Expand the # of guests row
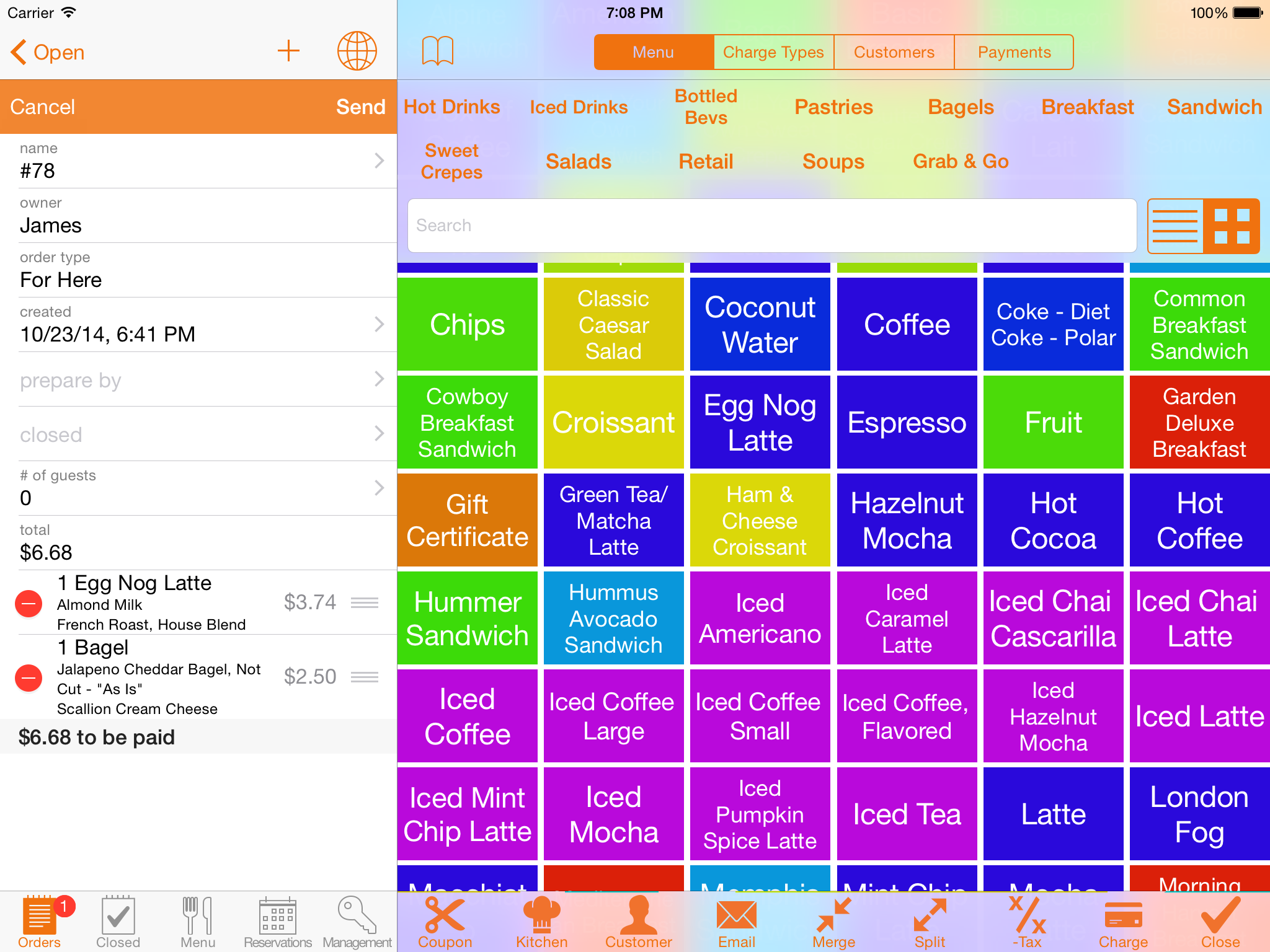The height and width of the screenshot is (952, 1270). tap(198, 488)
